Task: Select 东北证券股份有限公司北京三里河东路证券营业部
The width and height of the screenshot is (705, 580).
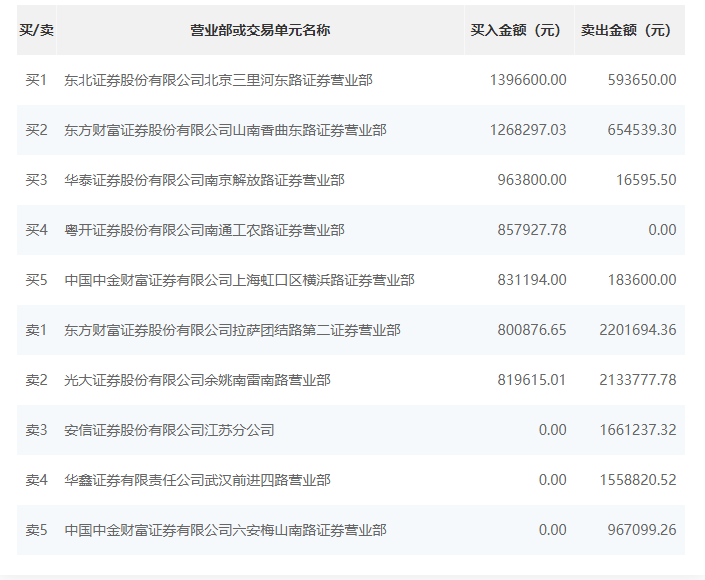Action: click(219, 80)
